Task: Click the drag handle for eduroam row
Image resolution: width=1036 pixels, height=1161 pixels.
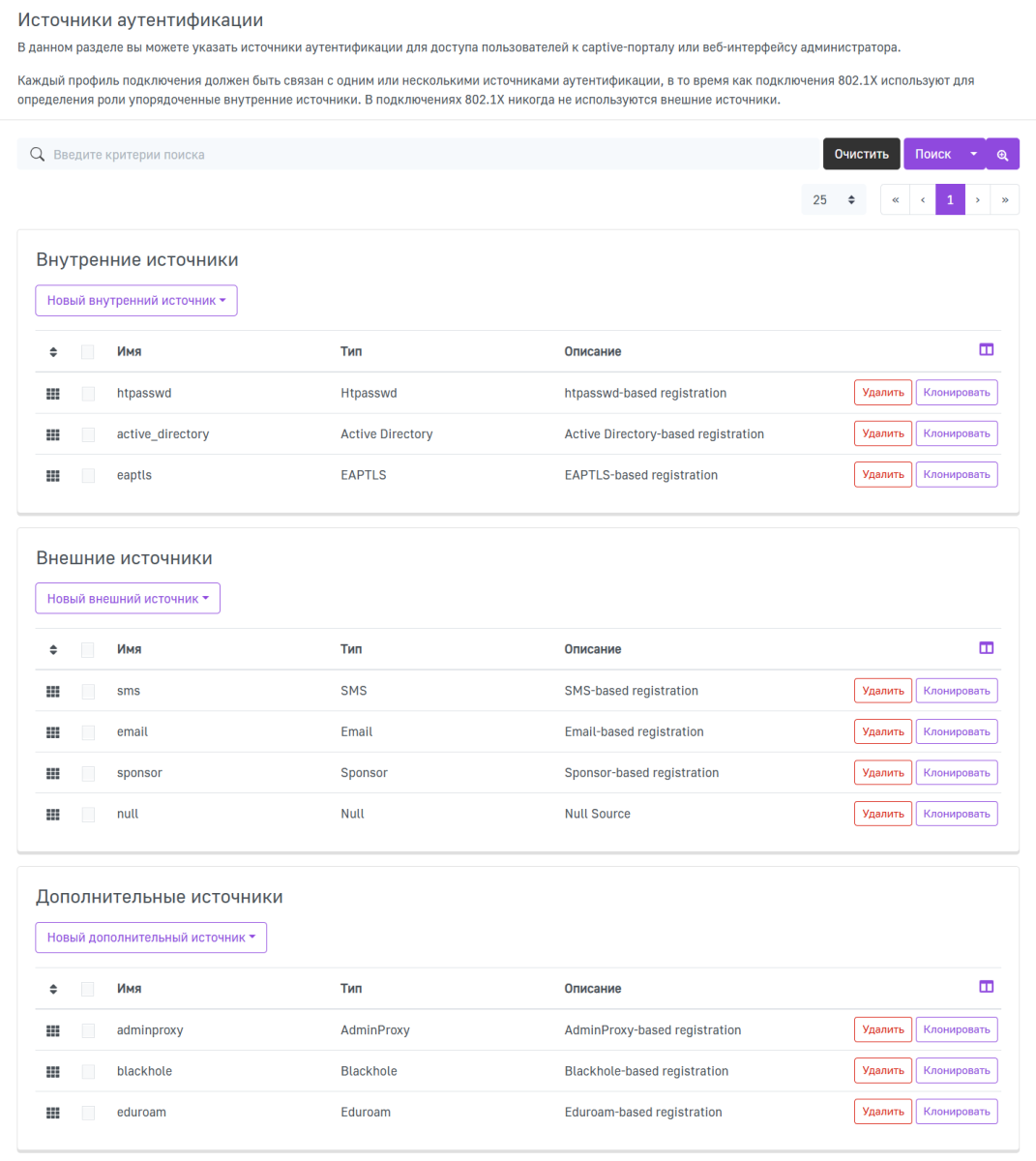Action: [x=53, y=1113]
